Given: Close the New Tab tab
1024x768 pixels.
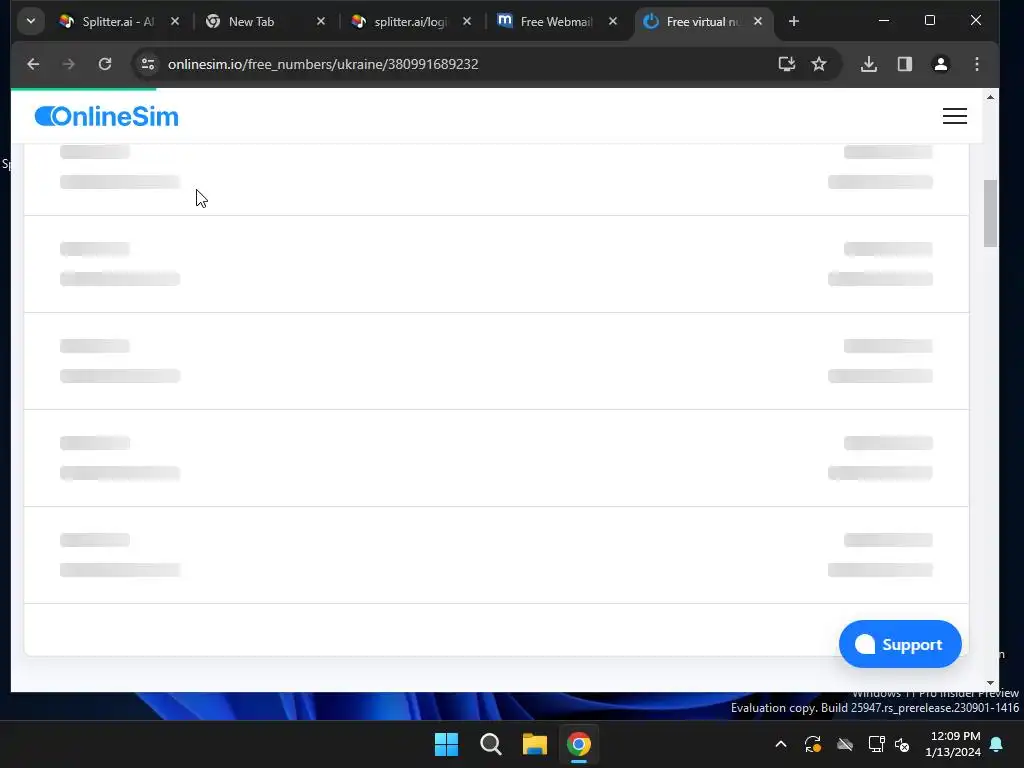Looking at the screenshot, I should tap(321, 22).
